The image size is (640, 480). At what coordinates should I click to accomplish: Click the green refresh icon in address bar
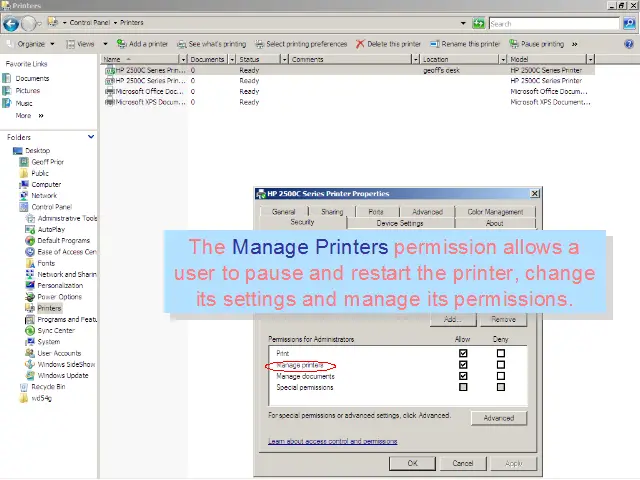click(478, 23)
